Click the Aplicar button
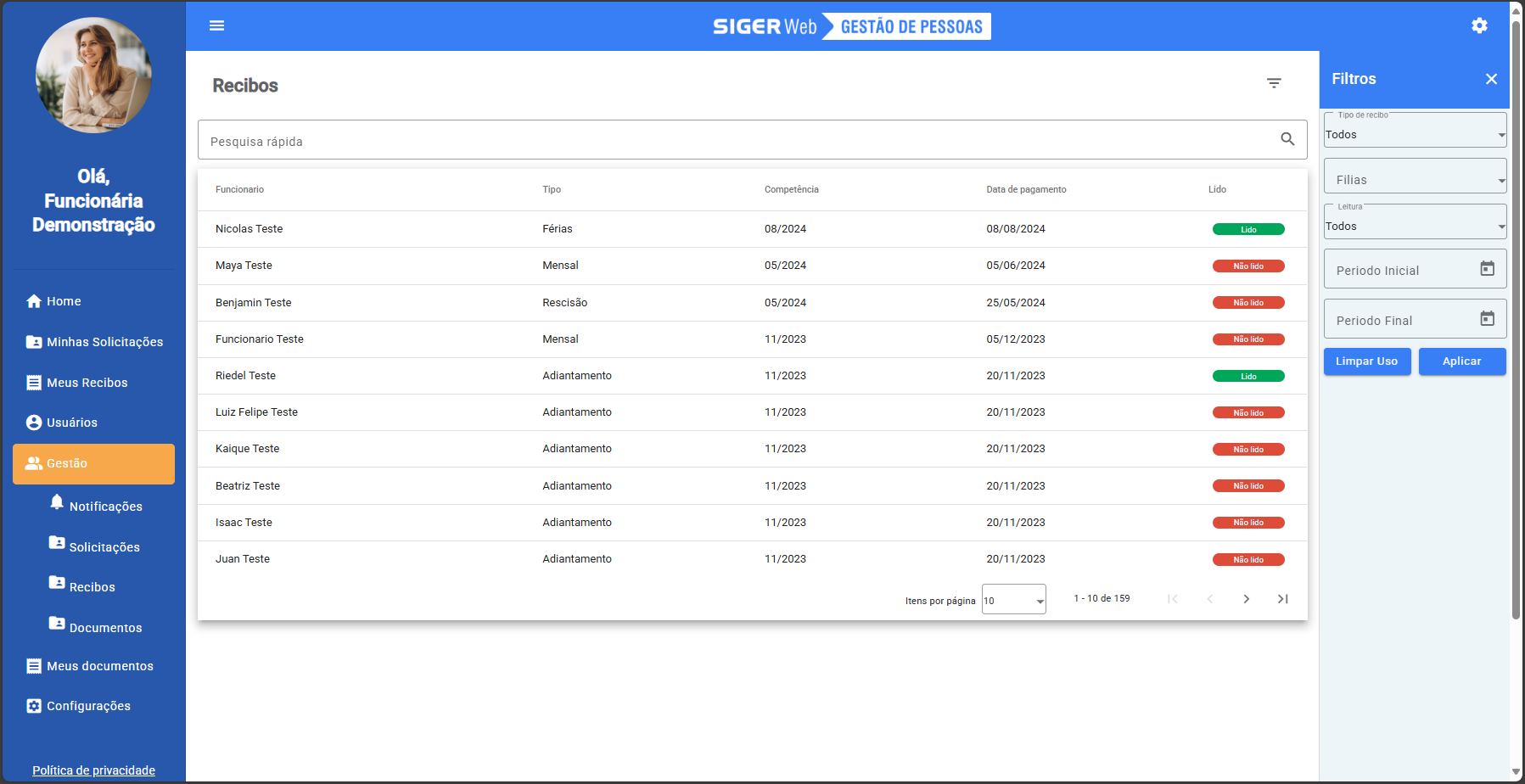 tap(1462, 361)
